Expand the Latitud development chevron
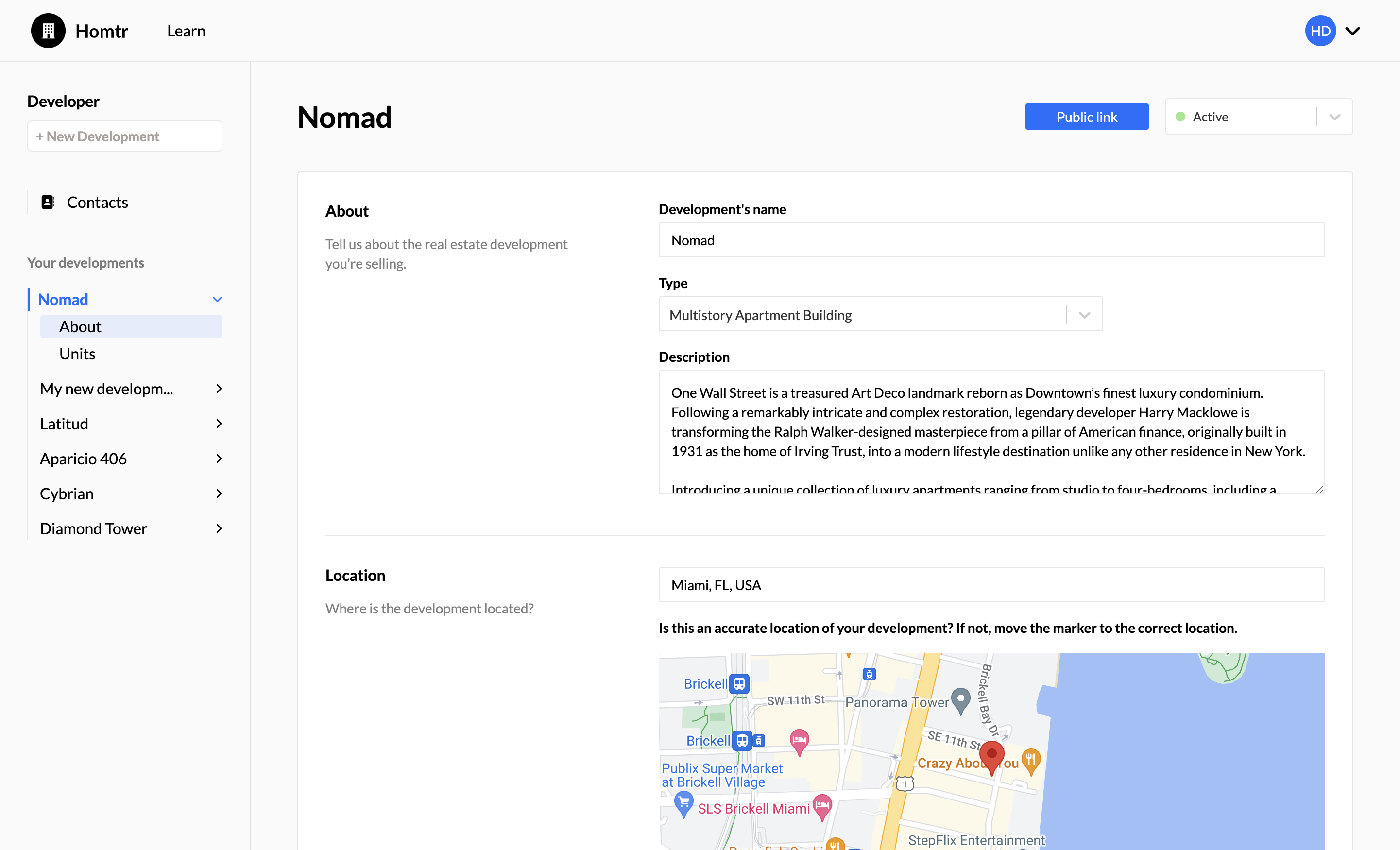This screenshot has height=850, width=1400. pyautogui.click(x=219, y=423)
